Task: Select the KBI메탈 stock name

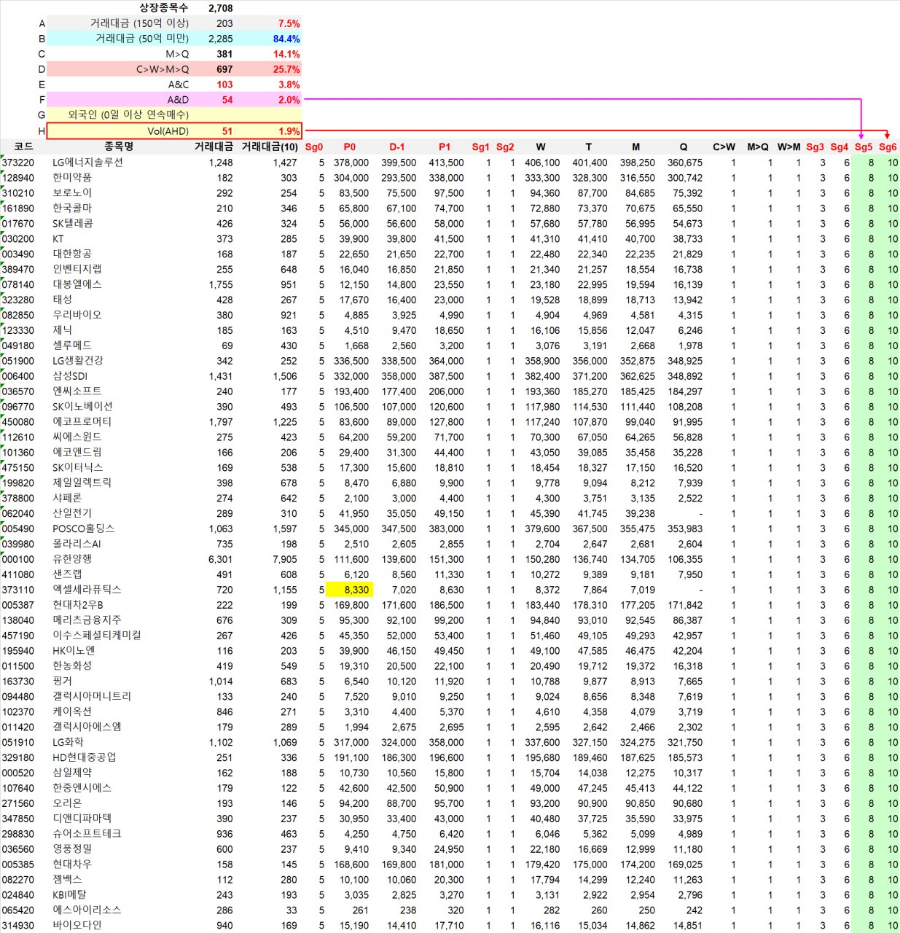Action: [x=69, y=895]
